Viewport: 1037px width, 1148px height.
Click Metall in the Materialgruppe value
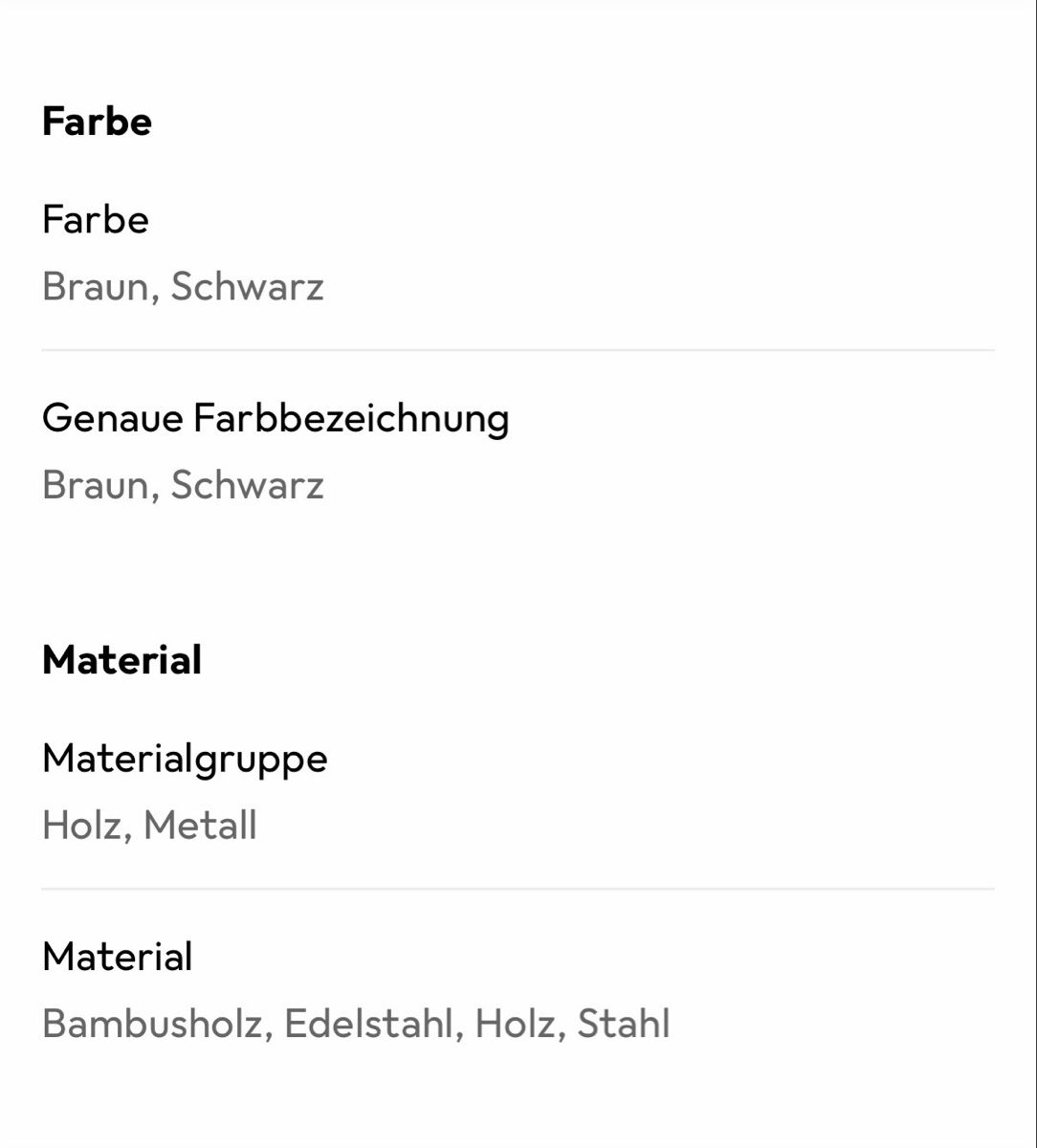tap(200, 826)
